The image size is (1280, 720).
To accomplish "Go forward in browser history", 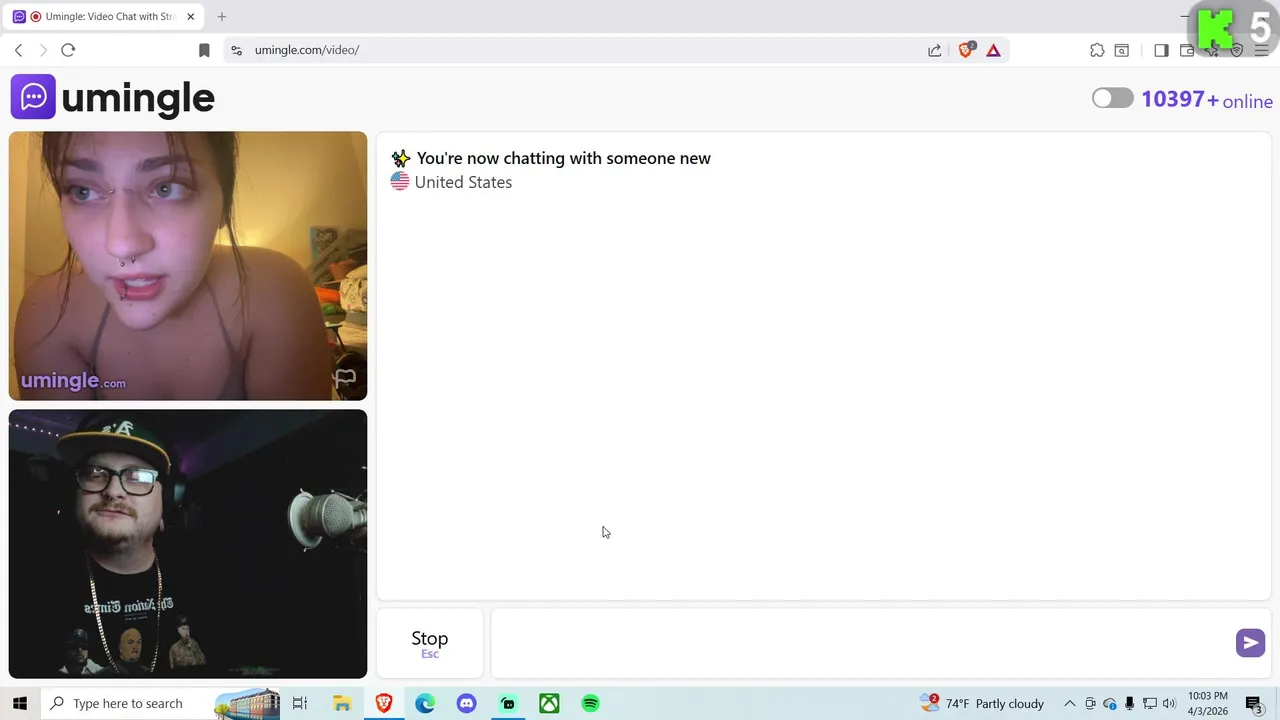I will pyautogui.click(x=43, y=50).
